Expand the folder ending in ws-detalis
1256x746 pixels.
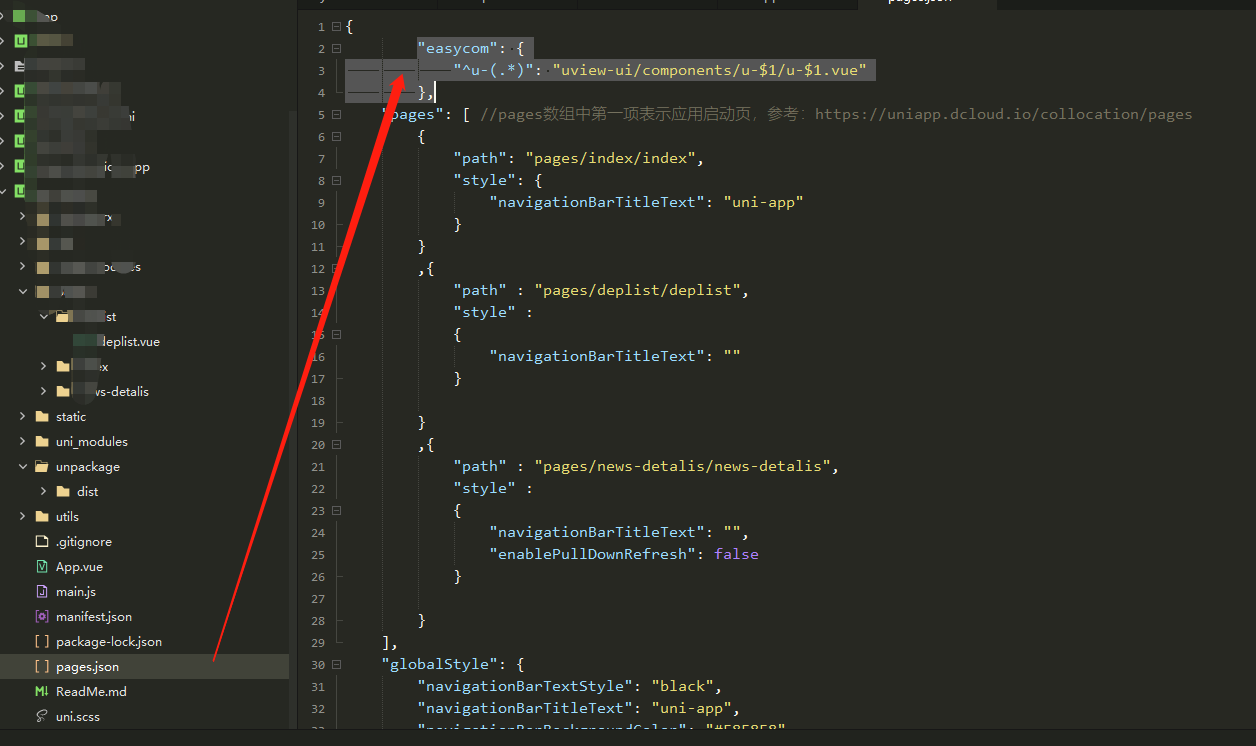[x=43, y=392]
